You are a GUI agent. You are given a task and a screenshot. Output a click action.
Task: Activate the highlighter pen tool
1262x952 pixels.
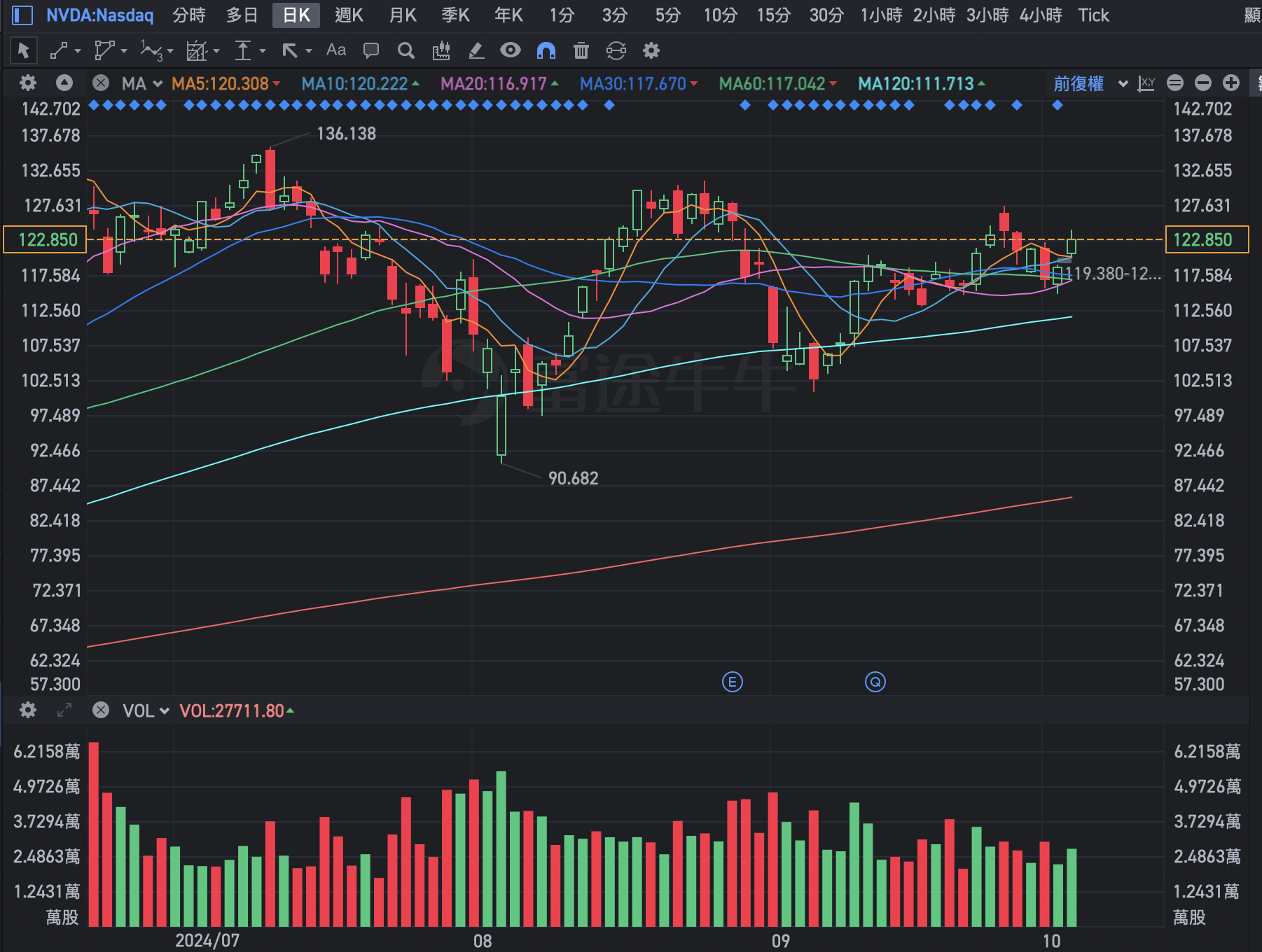pyautogui.click(x=476, y=50)
